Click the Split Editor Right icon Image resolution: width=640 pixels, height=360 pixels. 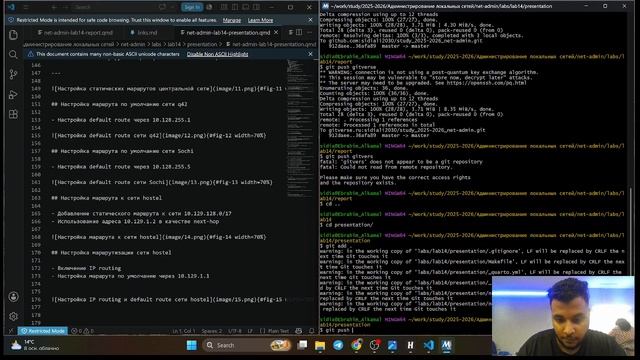coord(299,32)
